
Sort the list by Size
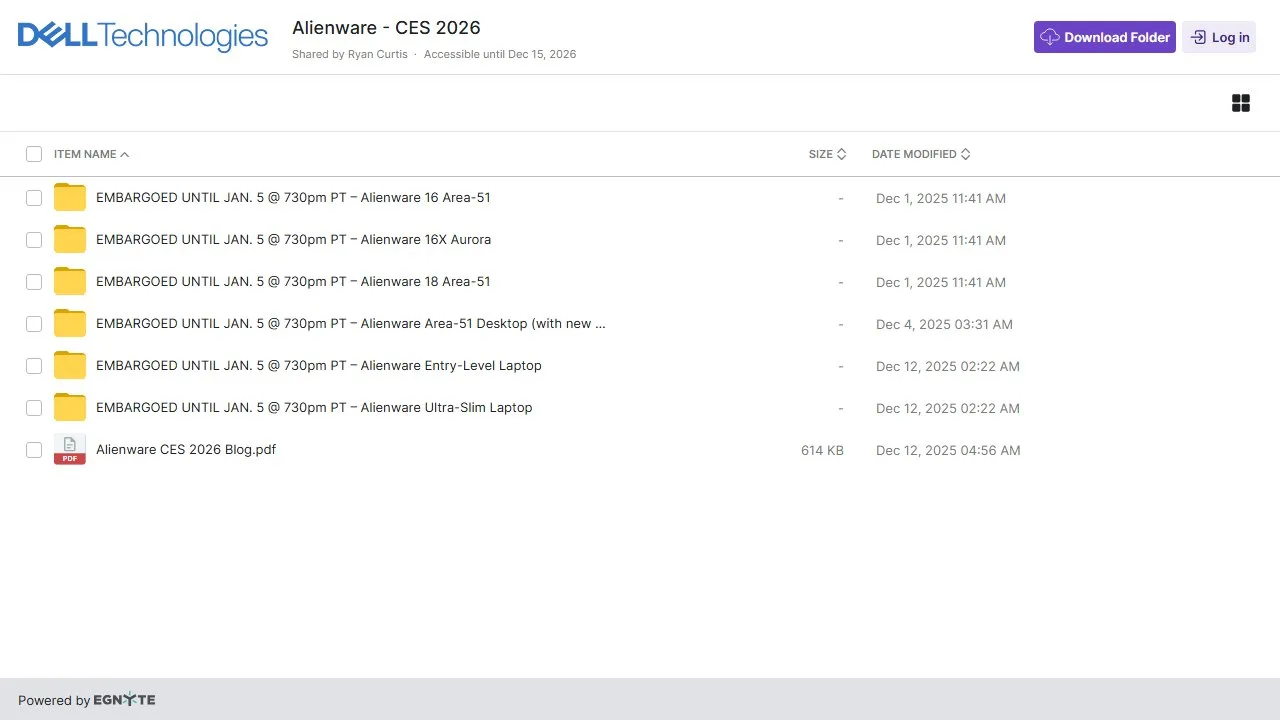pyautogui.click(x=828, y=154)
